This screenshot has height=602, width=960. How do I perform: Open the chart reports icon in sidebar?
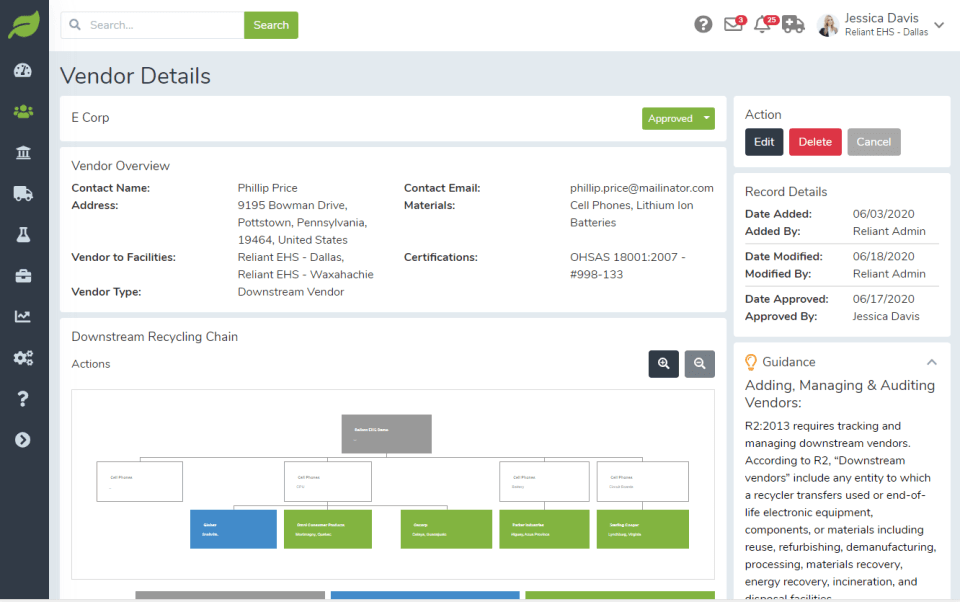click(23, 317)
